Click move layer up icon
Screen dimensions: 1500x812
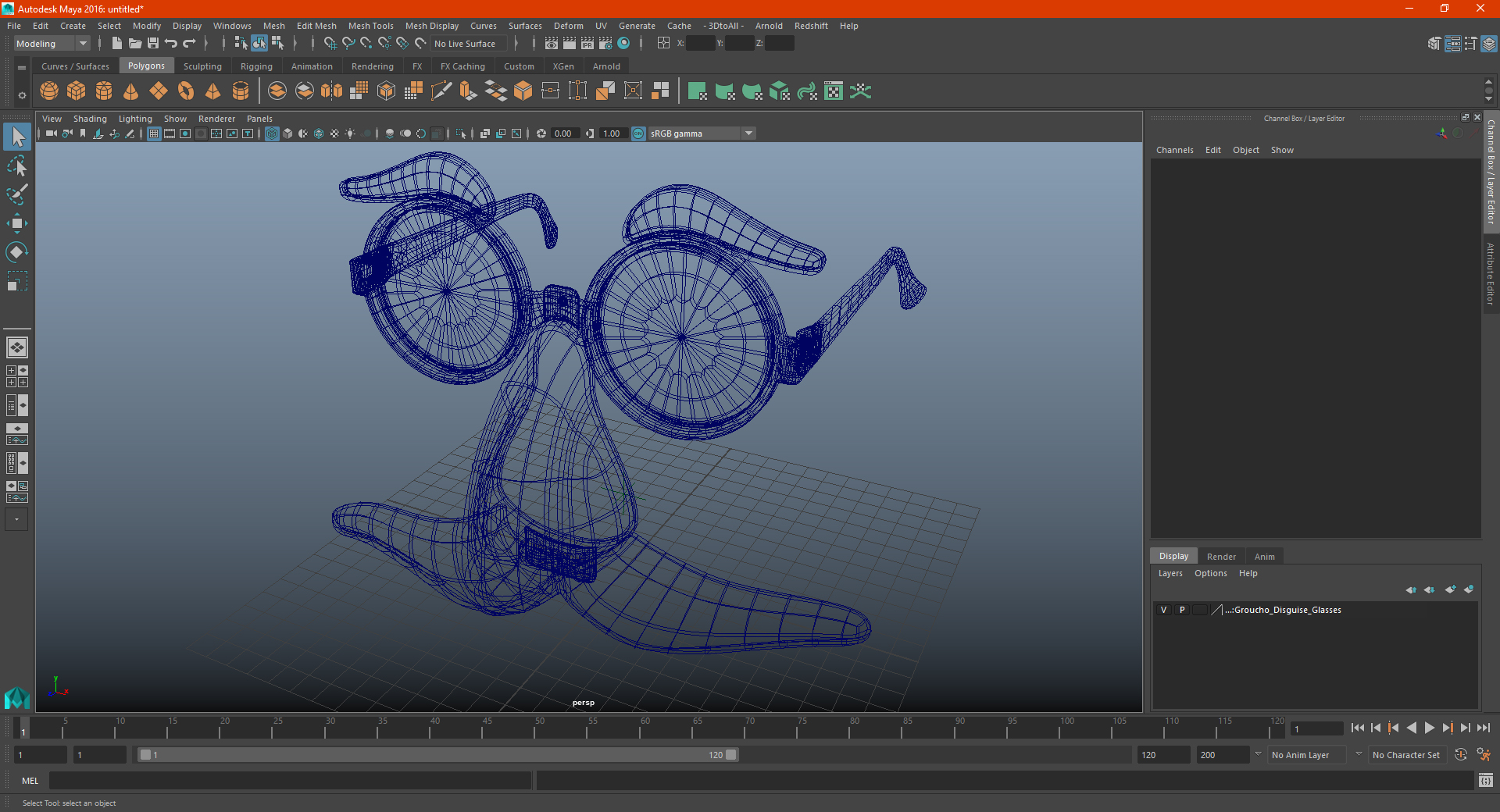(1411, 589)
